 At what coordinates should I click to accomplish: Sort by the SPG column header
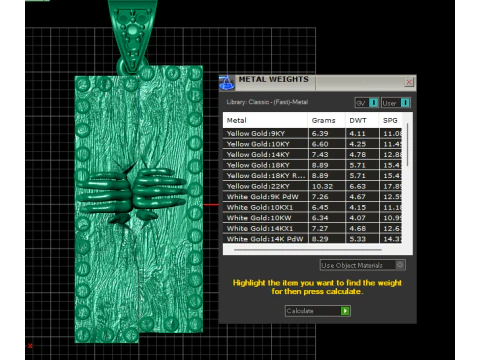(391, 120)
